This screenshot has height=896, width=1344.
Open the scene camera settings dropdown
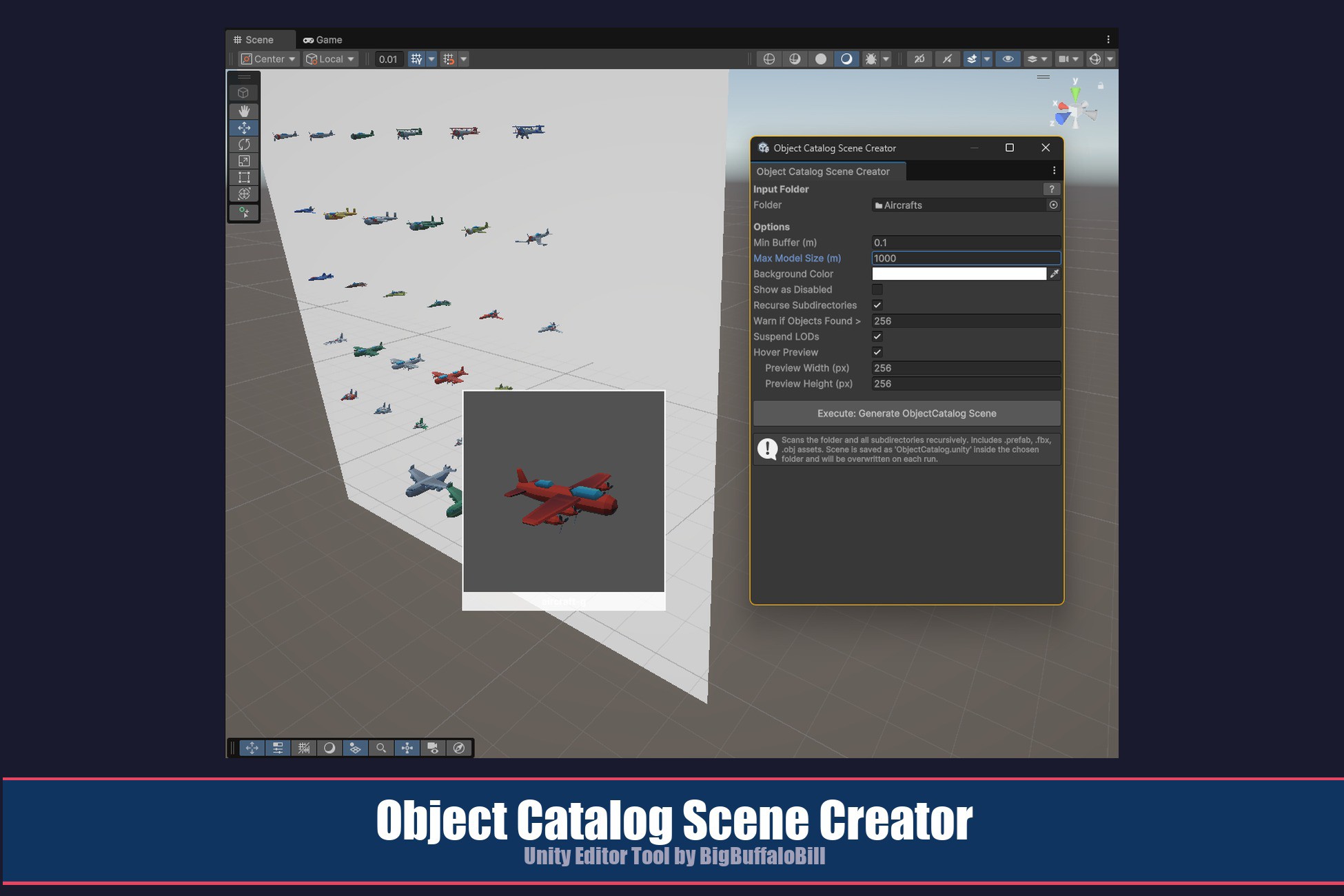tap(1068, 59)
